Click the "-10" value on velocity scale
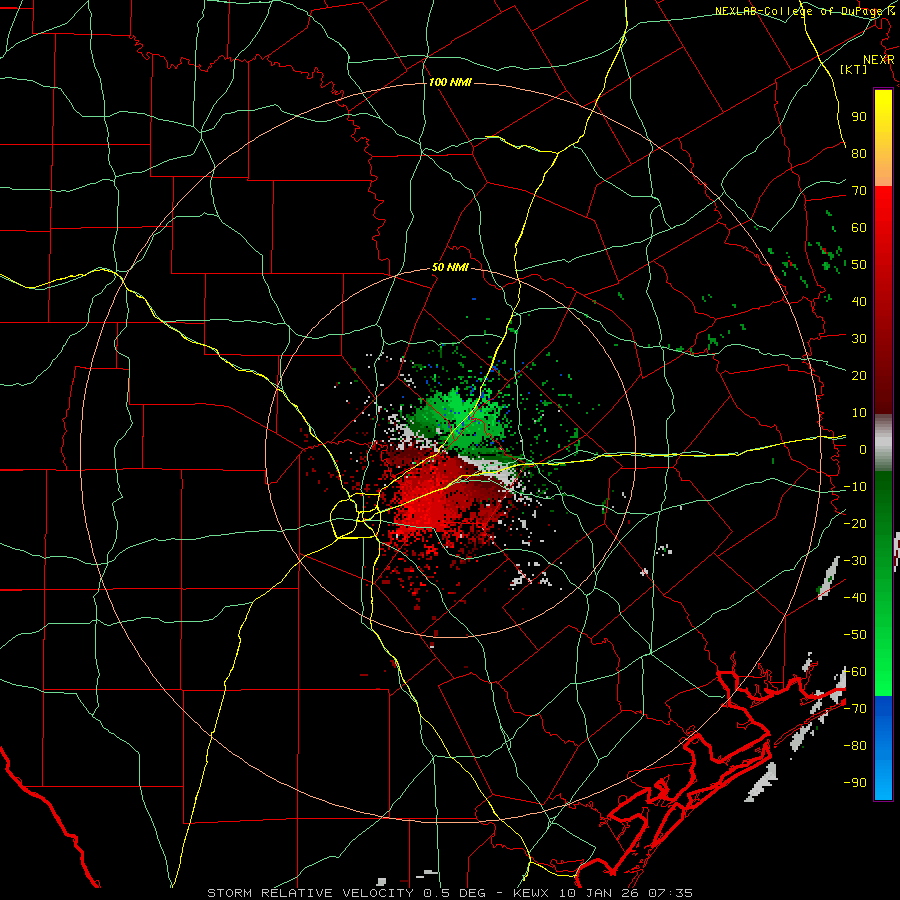 (x=855, y=487)
